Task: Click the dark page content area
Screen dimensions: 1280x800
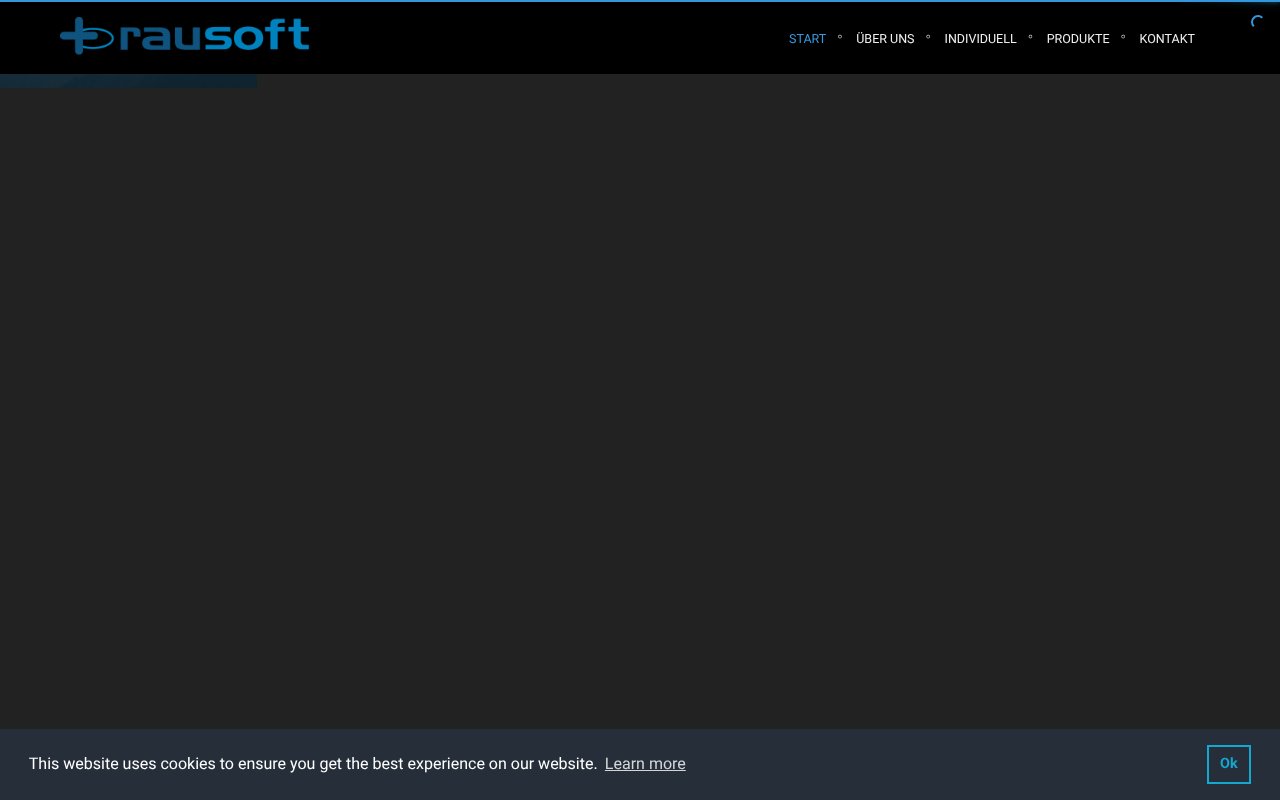Action: (x=640, y=400)
